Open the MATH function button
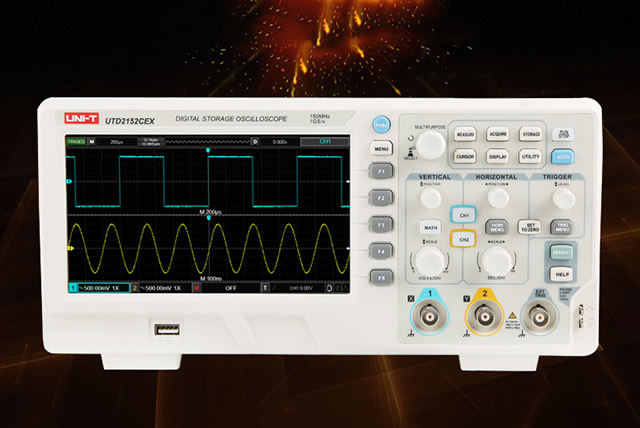This screenshot has width=640, height=428. click(431, 228)
